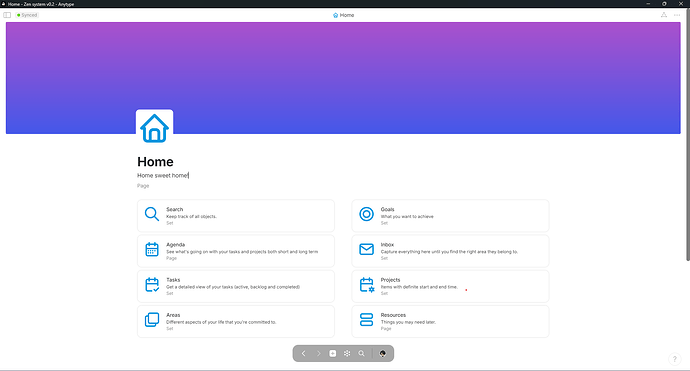This screenshot has width=690, height=371.
Task: Open the Search set card
Action: coord(236,216)
